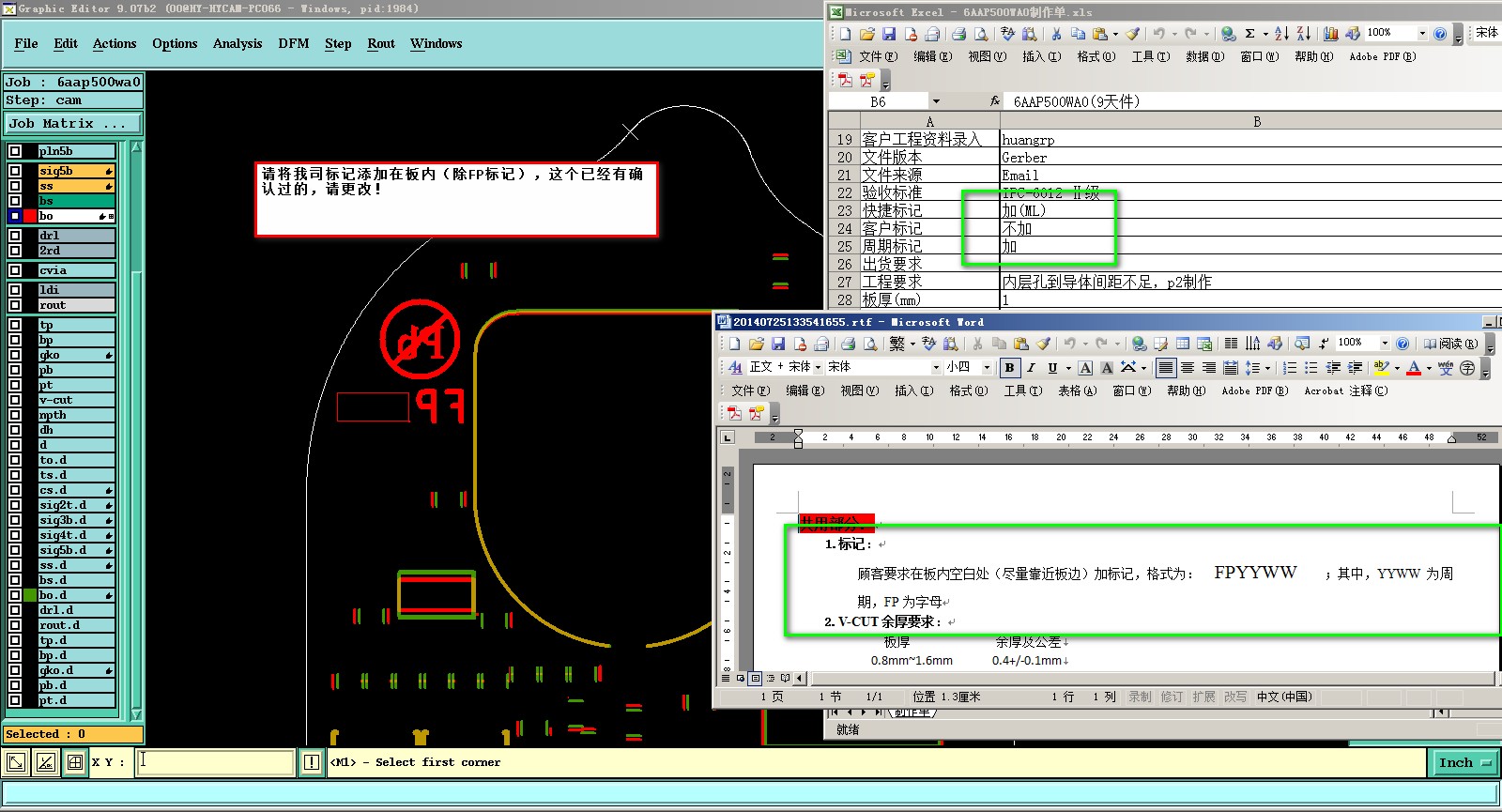Toggle checkbox for pt.d layer
The width and height of the screenshot is (1502, 812).
point(15,700)
